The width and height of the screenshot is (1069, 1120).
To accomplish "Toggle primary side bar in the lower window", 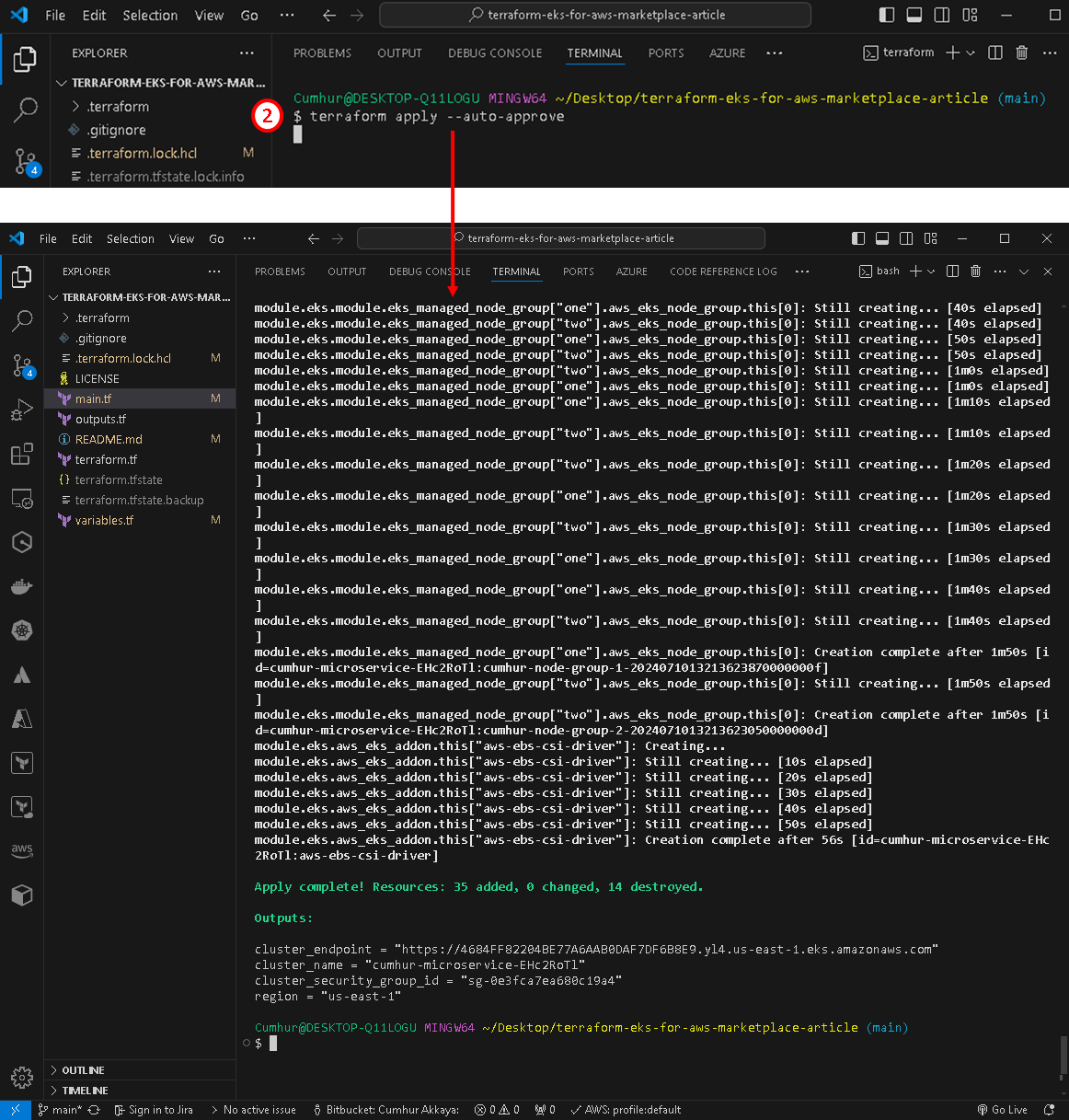I will coord(858,238).
